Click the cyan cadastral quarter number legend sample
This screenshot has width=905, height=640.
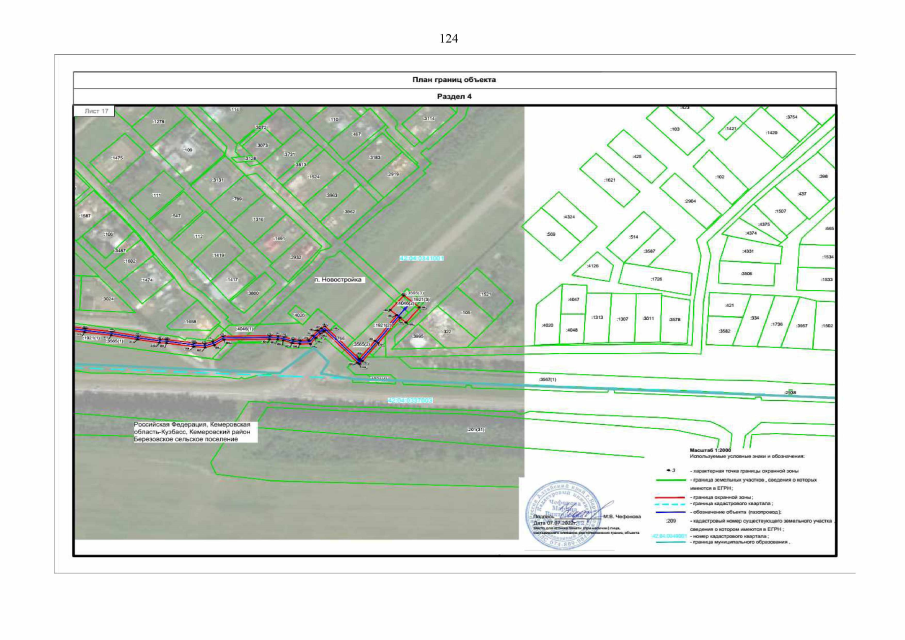[669, 536]
